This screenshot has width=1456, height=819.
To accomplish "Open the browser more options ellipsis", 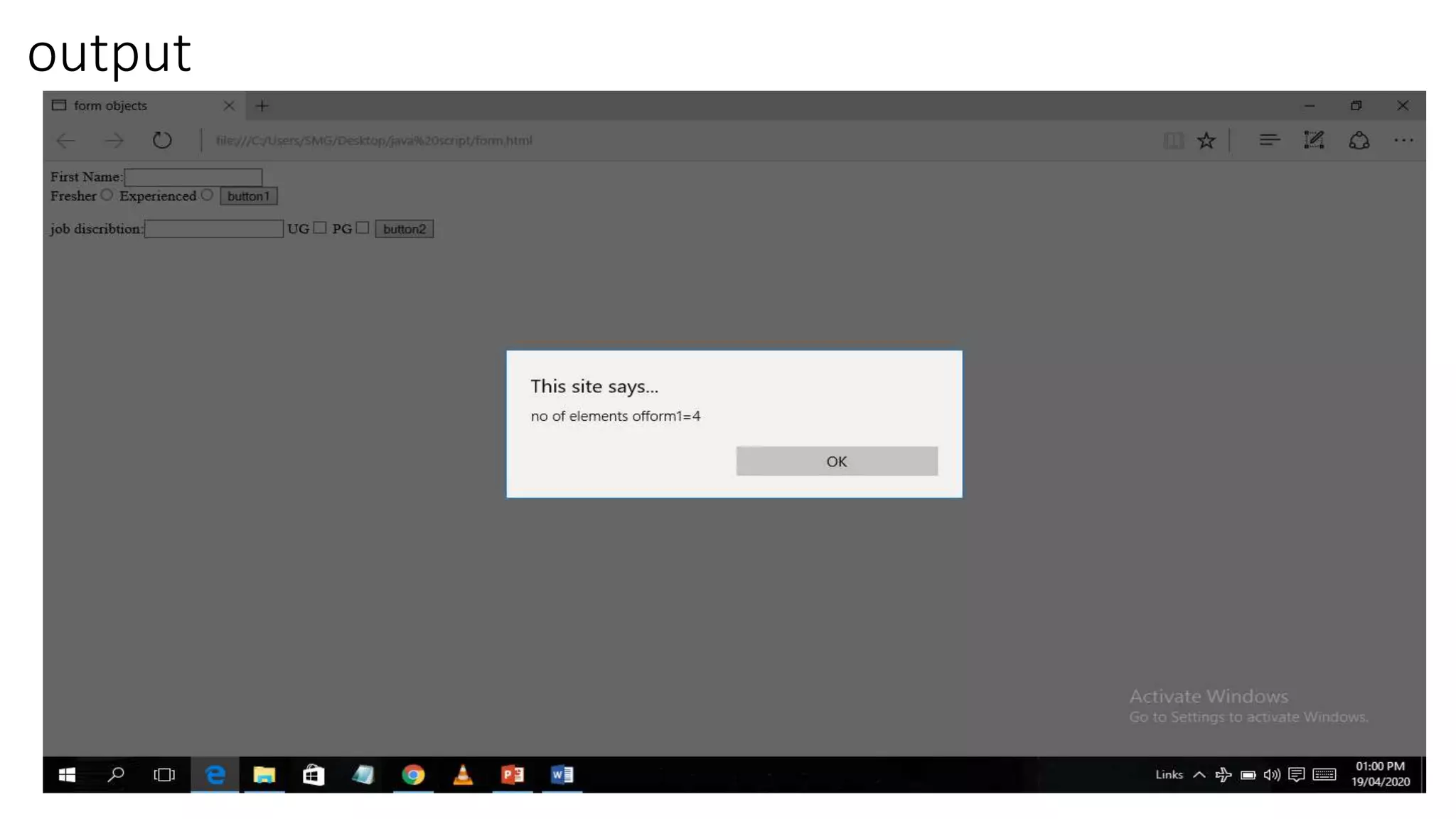I will [x=1403, y=140].
